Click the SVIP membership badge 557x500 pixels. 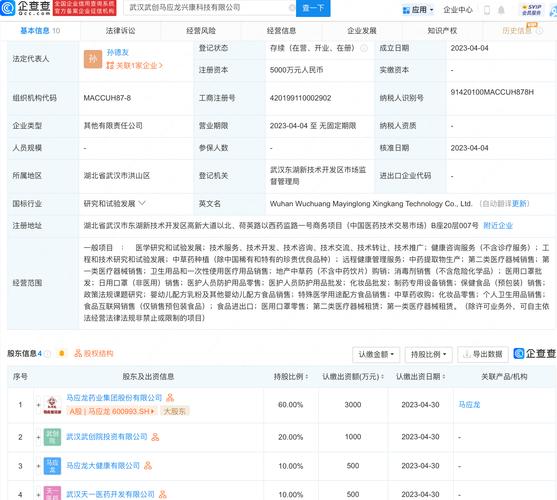531,10
